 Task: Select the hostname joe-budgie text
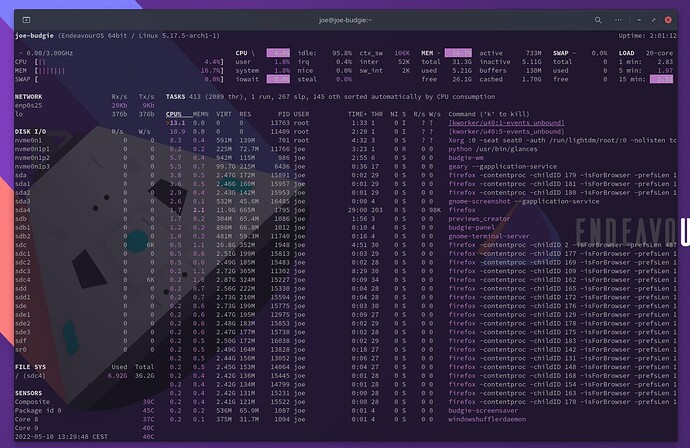click(34, 36)
